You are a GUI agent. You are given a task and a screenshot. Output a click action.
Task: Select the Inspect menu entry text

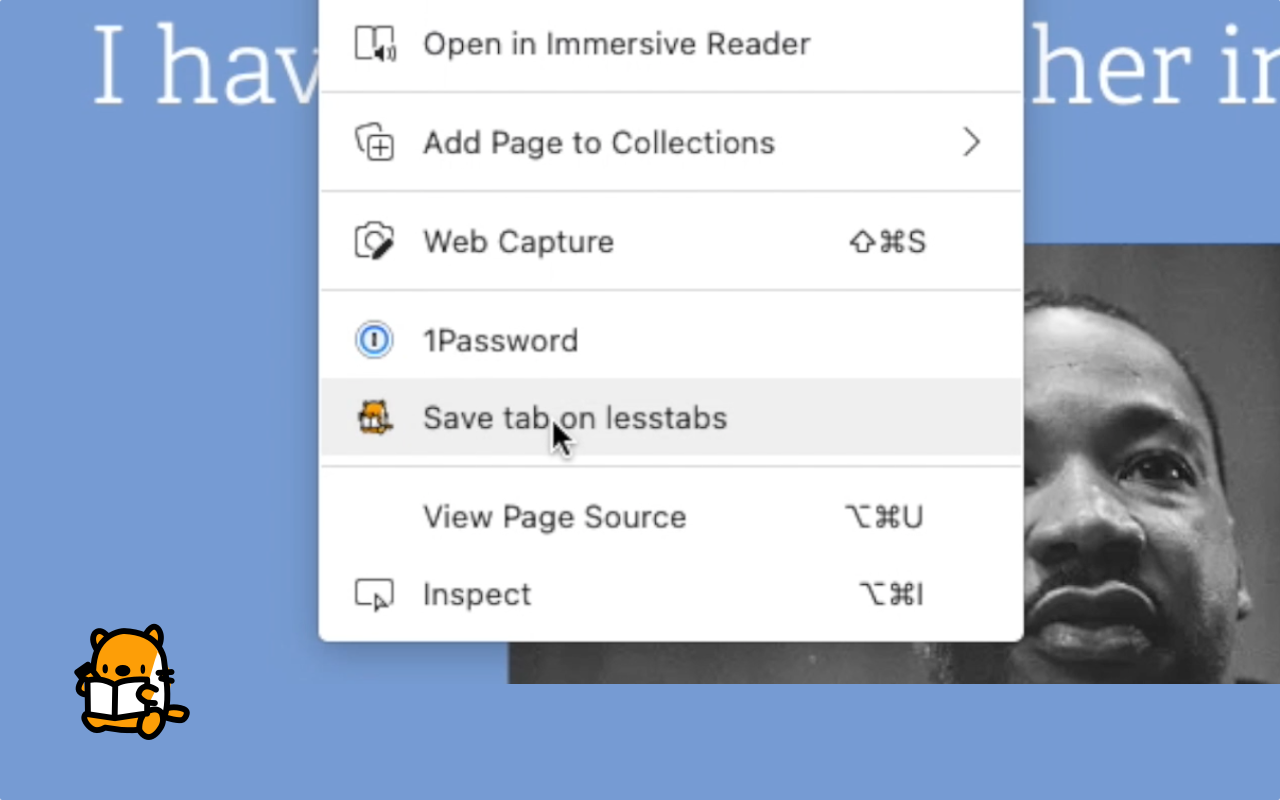pyautogui.click(x=477, y=595)
